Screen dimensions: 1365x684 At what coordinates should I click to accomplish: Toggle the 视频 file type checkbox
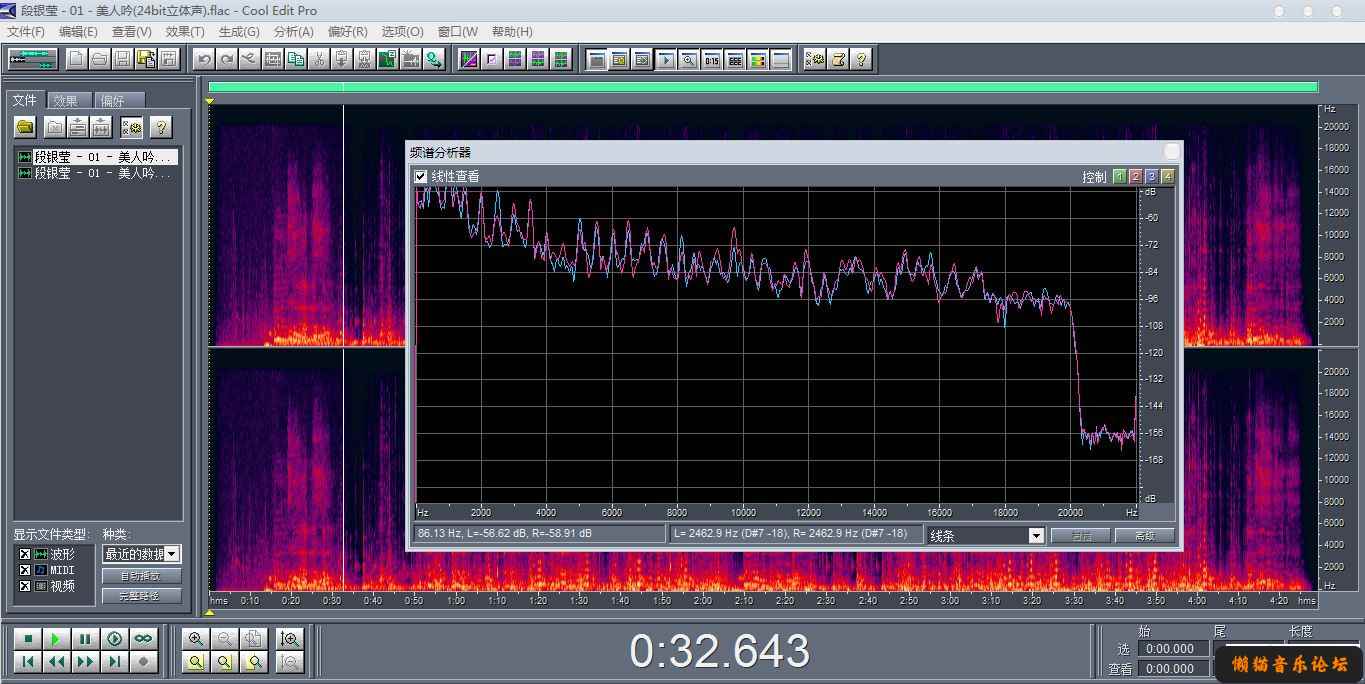pos(25,586)
